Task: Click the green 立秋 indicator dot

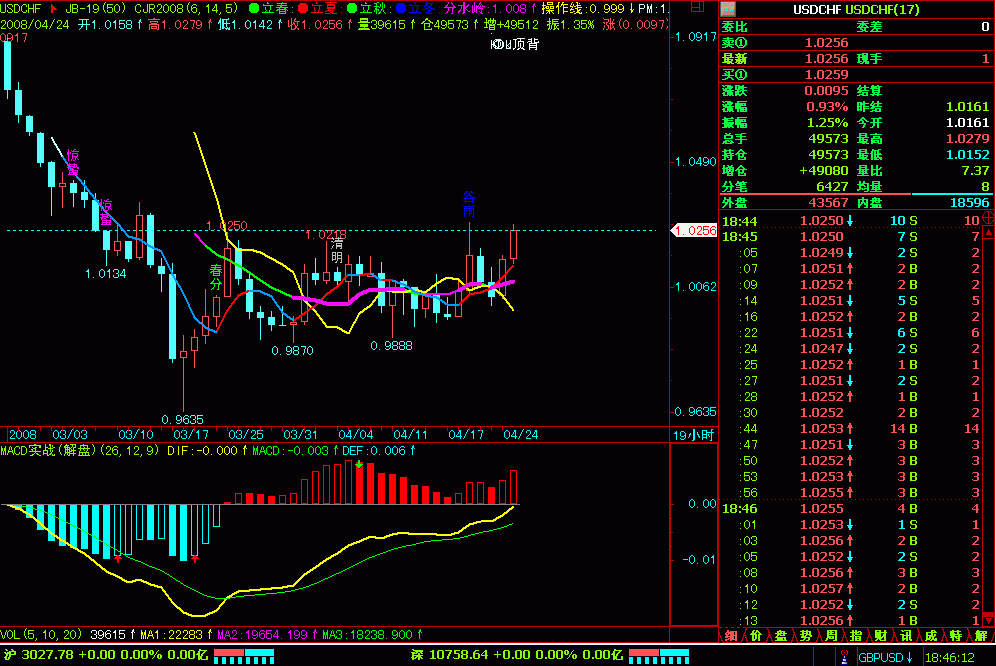Action: click(351, 8)
